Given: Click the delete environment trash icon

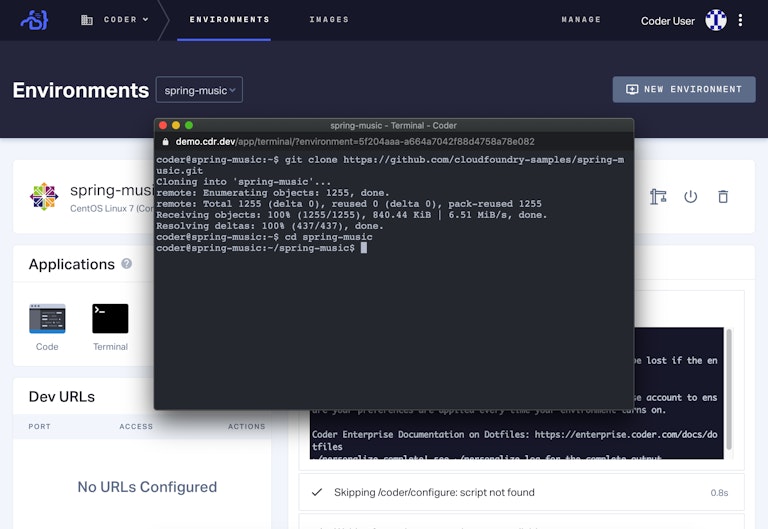Looking at the screenshot, I should click(723, 196).
